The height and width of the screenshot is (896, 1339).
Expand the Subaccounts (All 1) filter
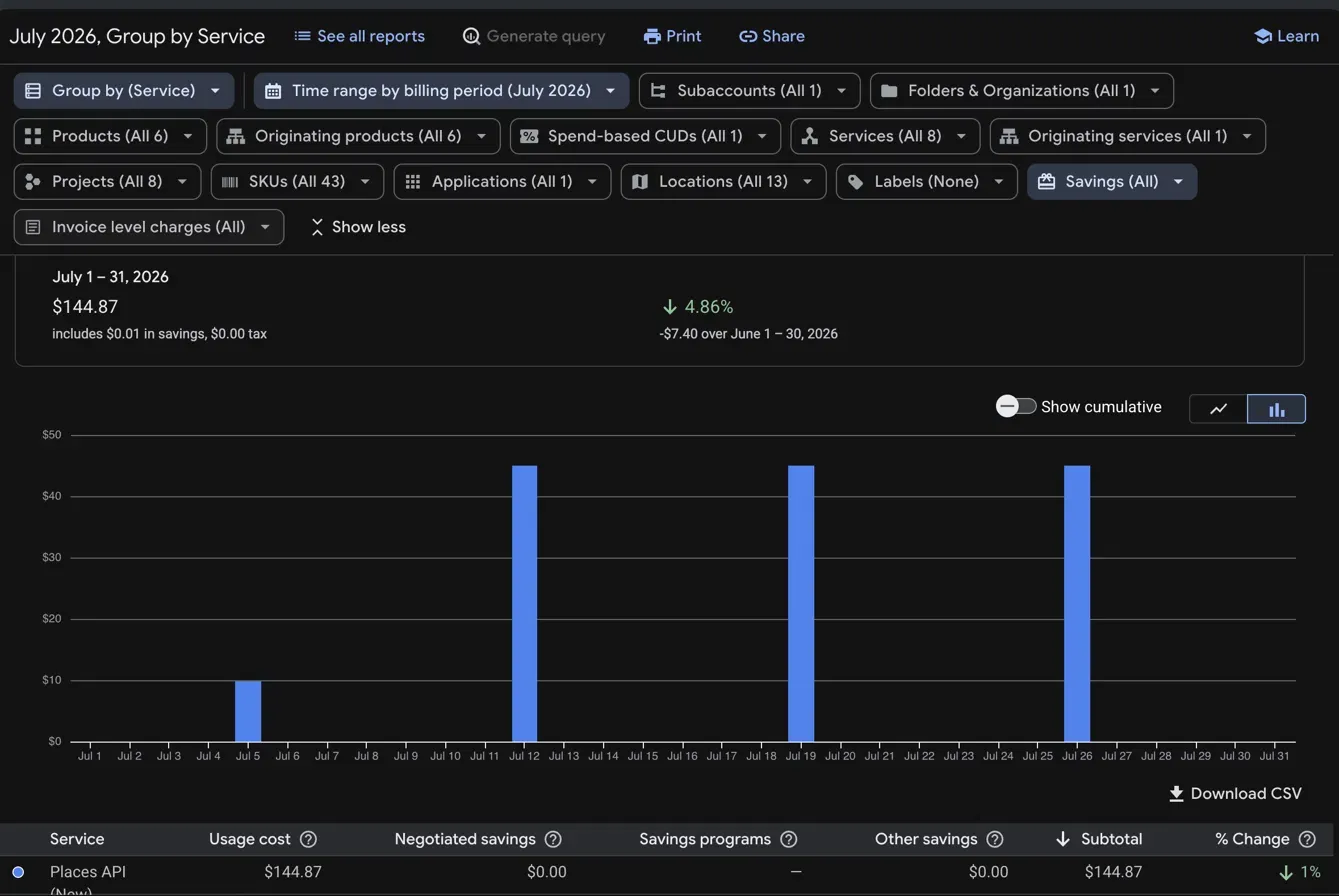(749, 91)
